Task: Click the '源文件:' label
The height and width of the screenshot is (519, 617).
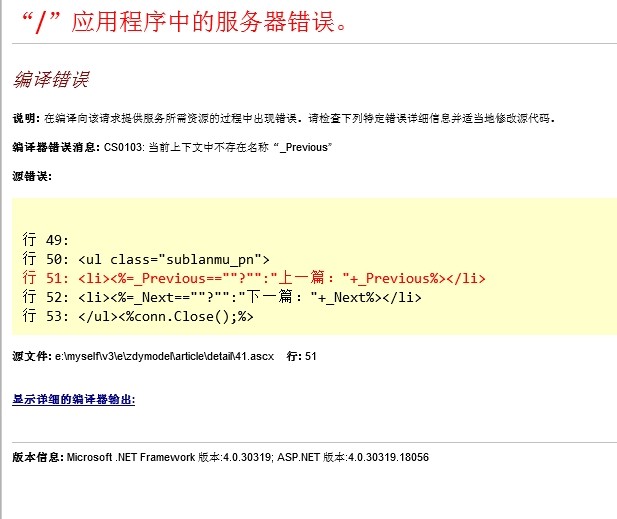Action: point(32,356)
